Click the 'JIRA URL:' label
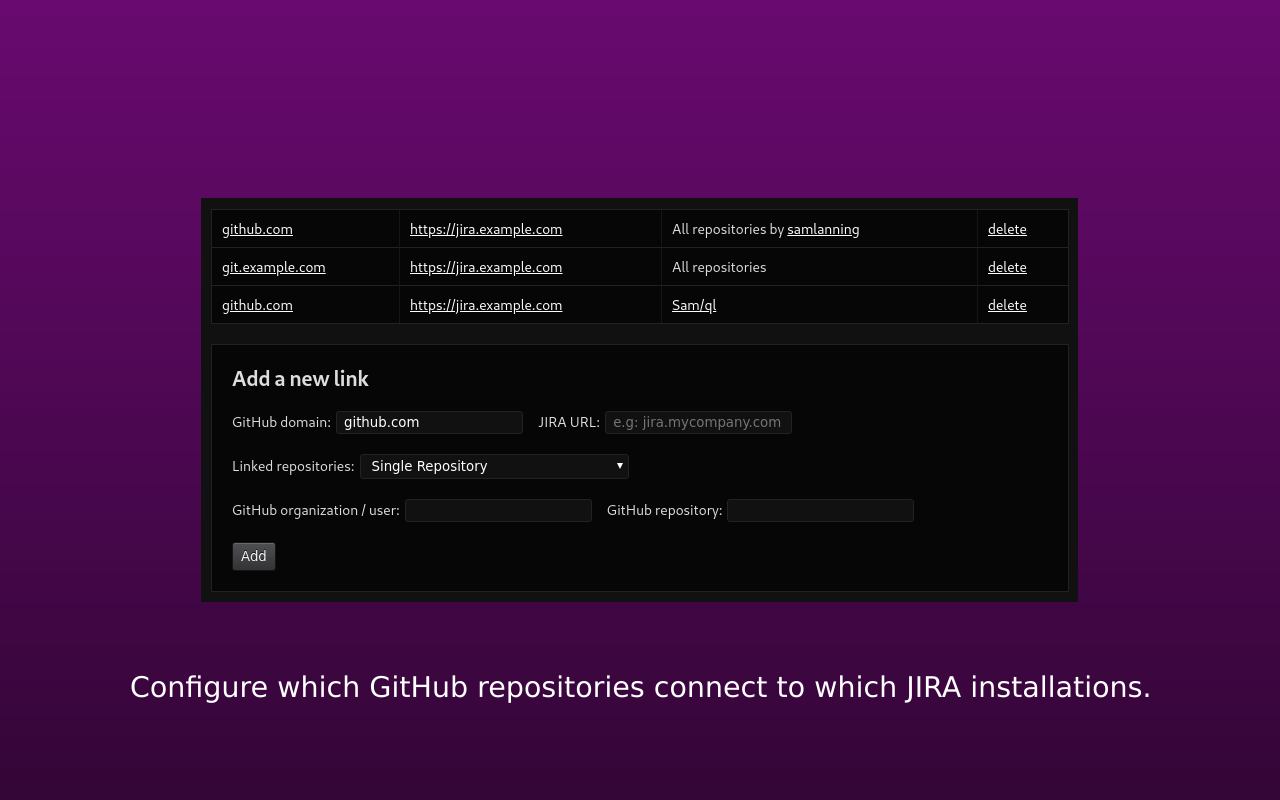This screenshot has height=800, width=1280. (x=569, y=422)
